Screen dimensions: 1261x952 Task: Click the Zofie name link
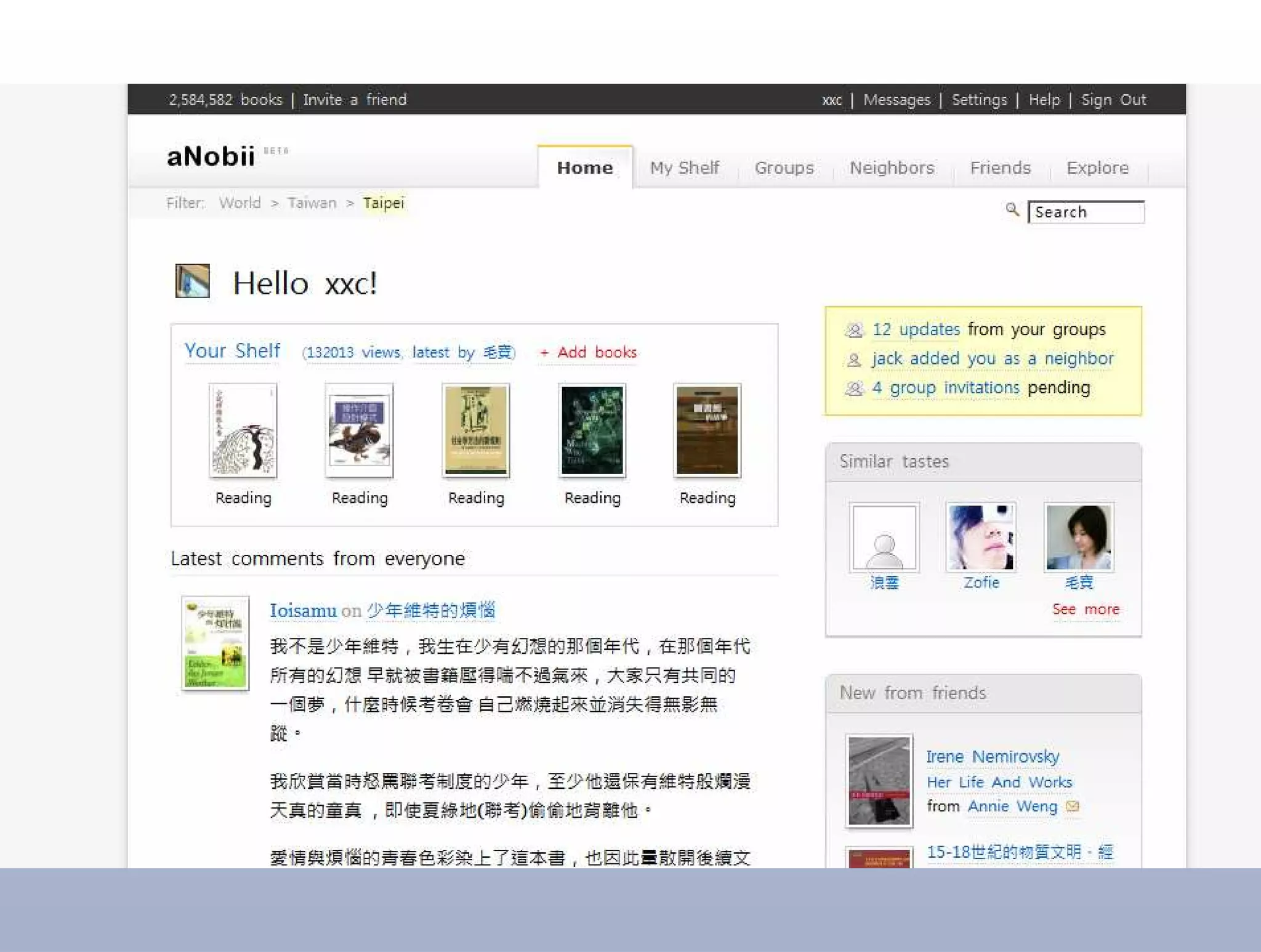[981, 583]
